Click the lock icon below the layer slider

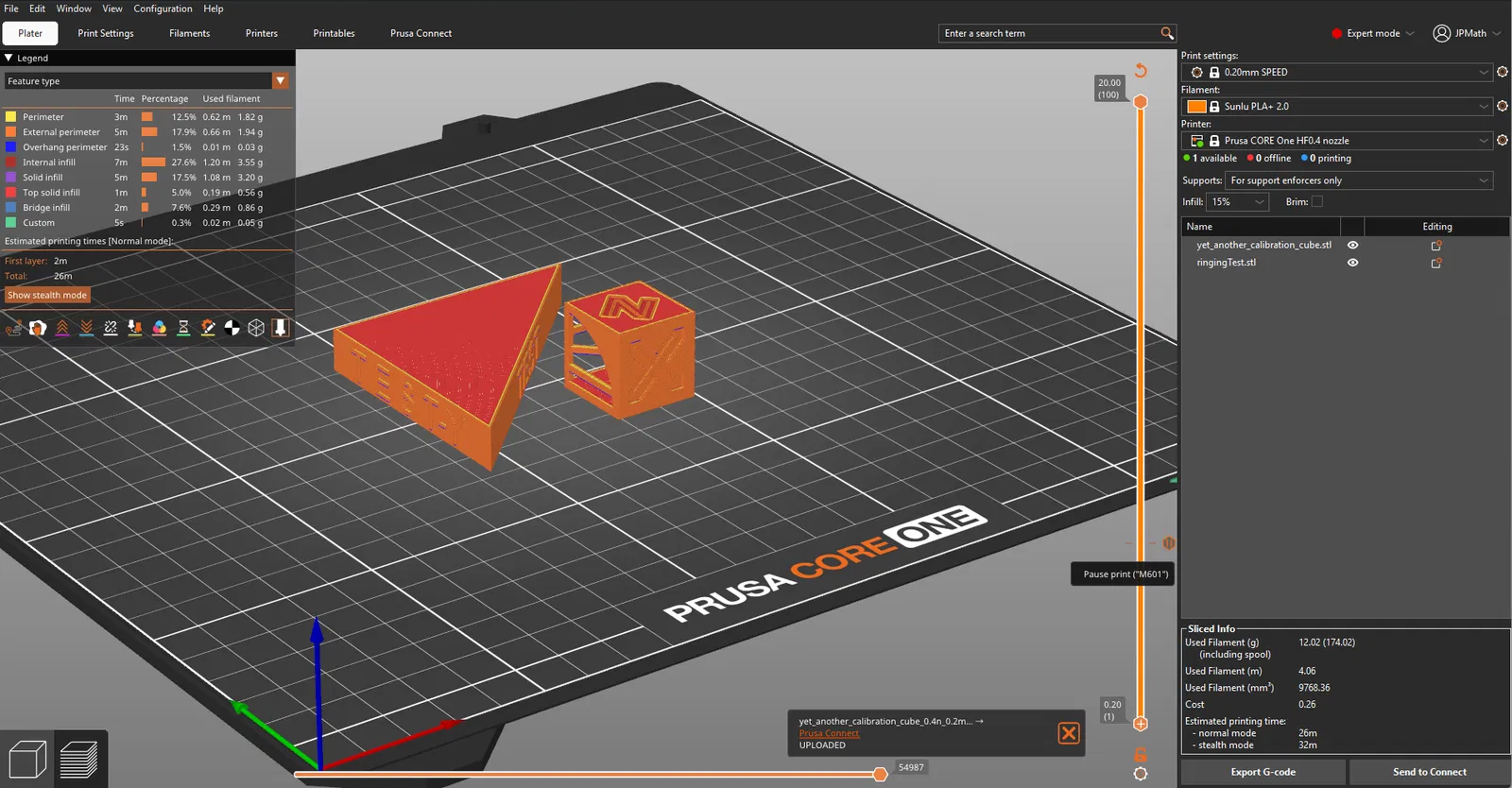(1141, 754)
